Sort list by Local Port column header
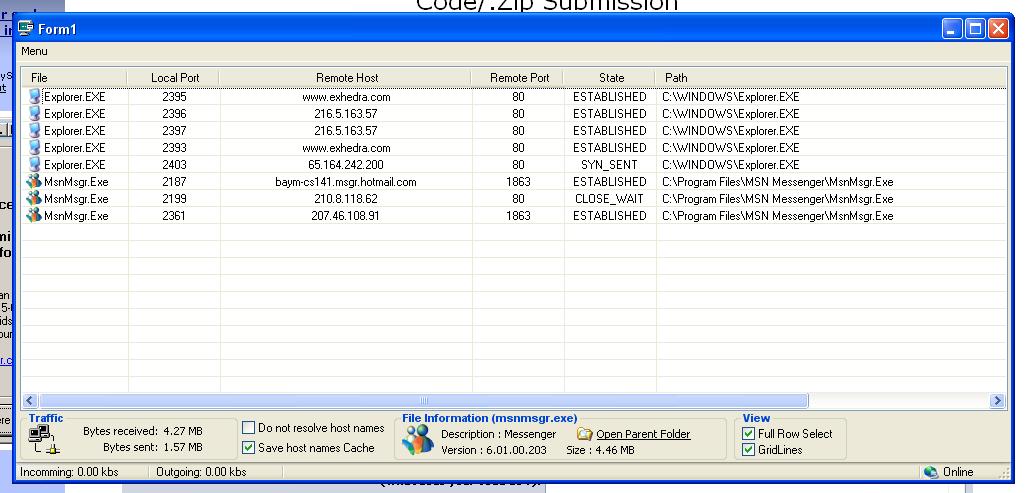The image size is (1026, 493). (x=174, y=78)
